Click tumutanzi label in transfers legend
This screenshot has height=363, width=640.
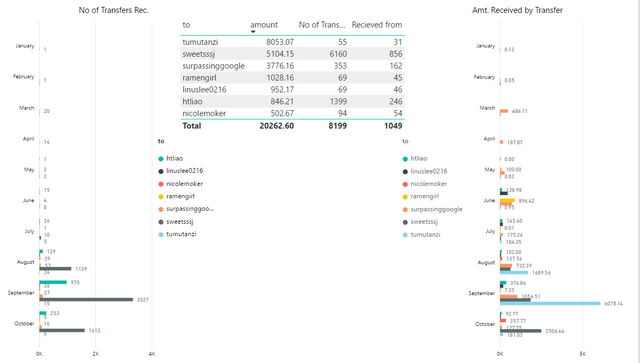pyautogui.click(x=181, y=234)
